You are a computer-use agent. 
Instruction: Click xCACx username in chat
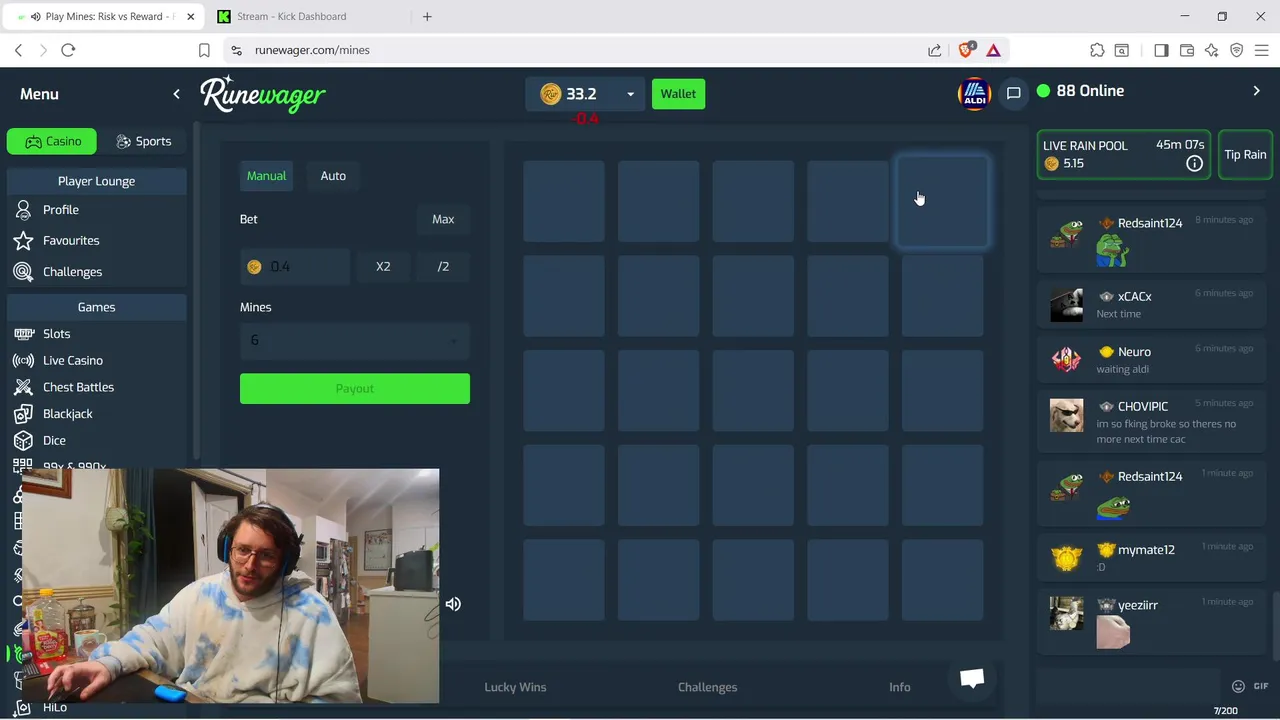pos(1134,297)
